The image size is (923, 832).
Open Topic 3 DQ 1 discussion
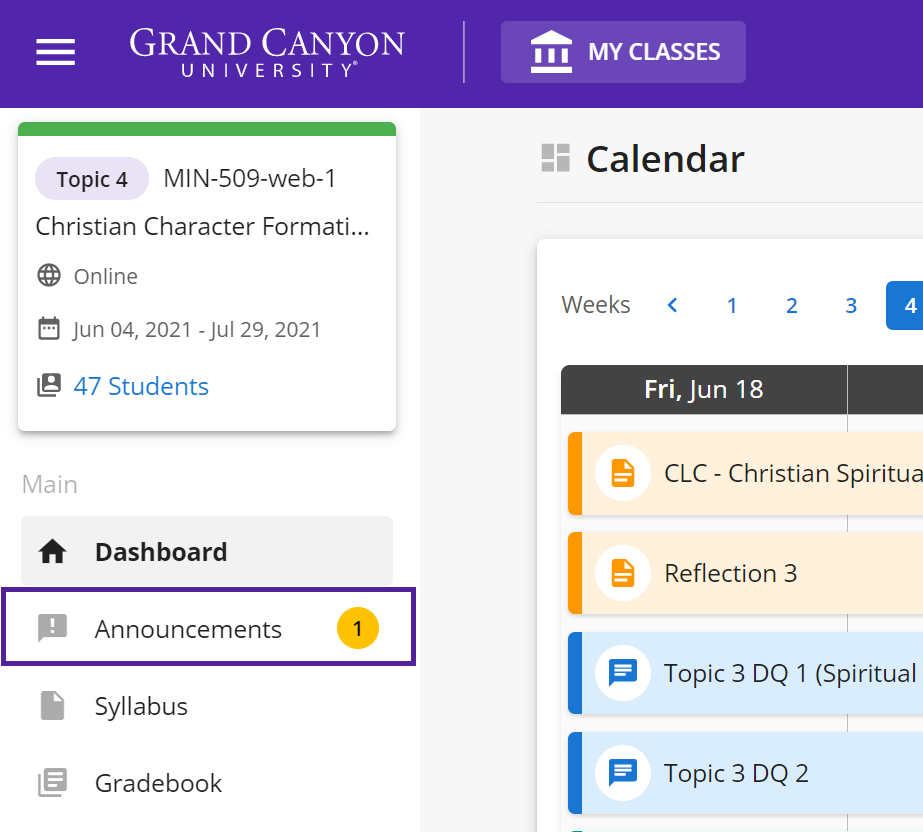[745, 673]
